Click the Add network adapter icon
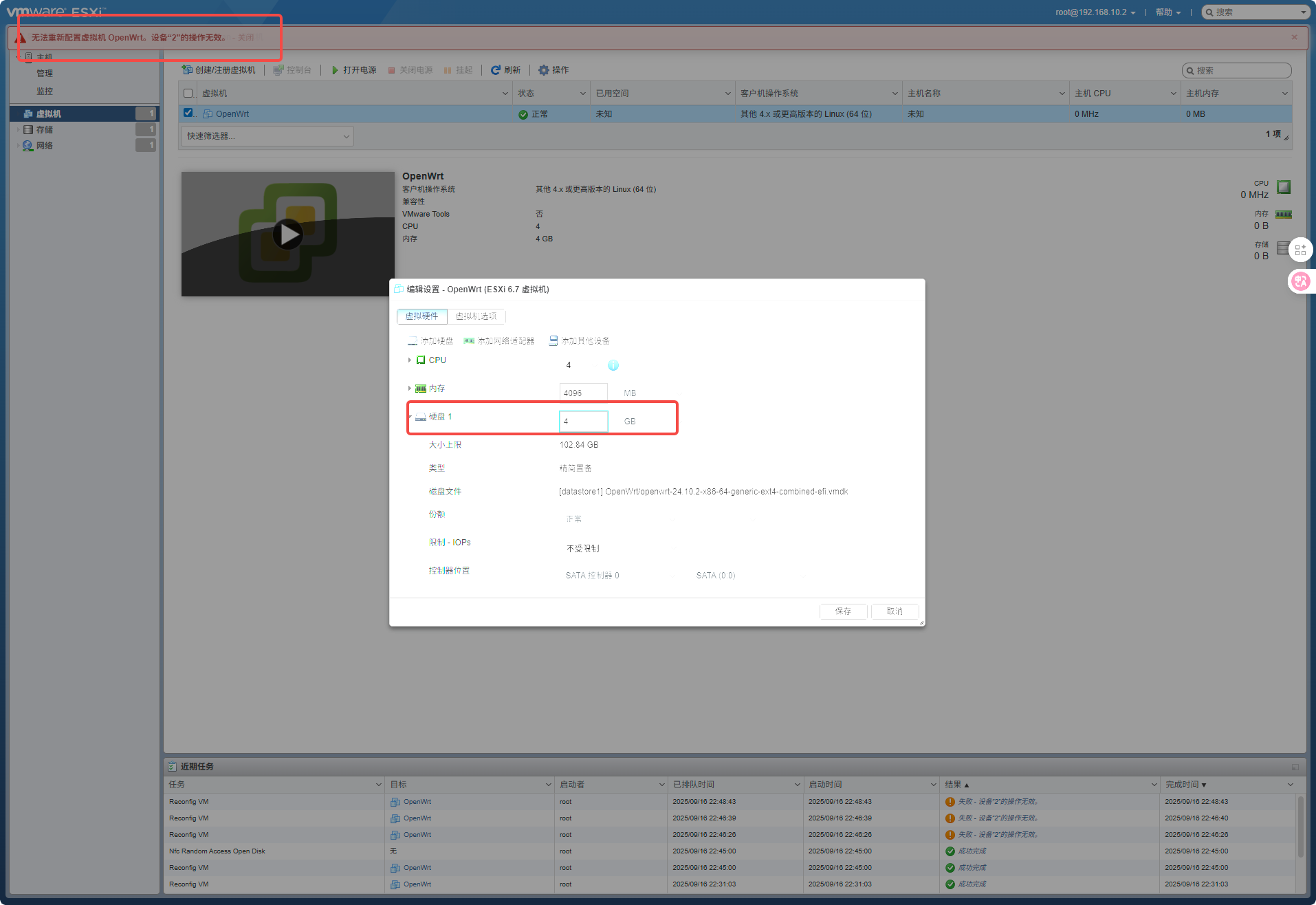 469,341
